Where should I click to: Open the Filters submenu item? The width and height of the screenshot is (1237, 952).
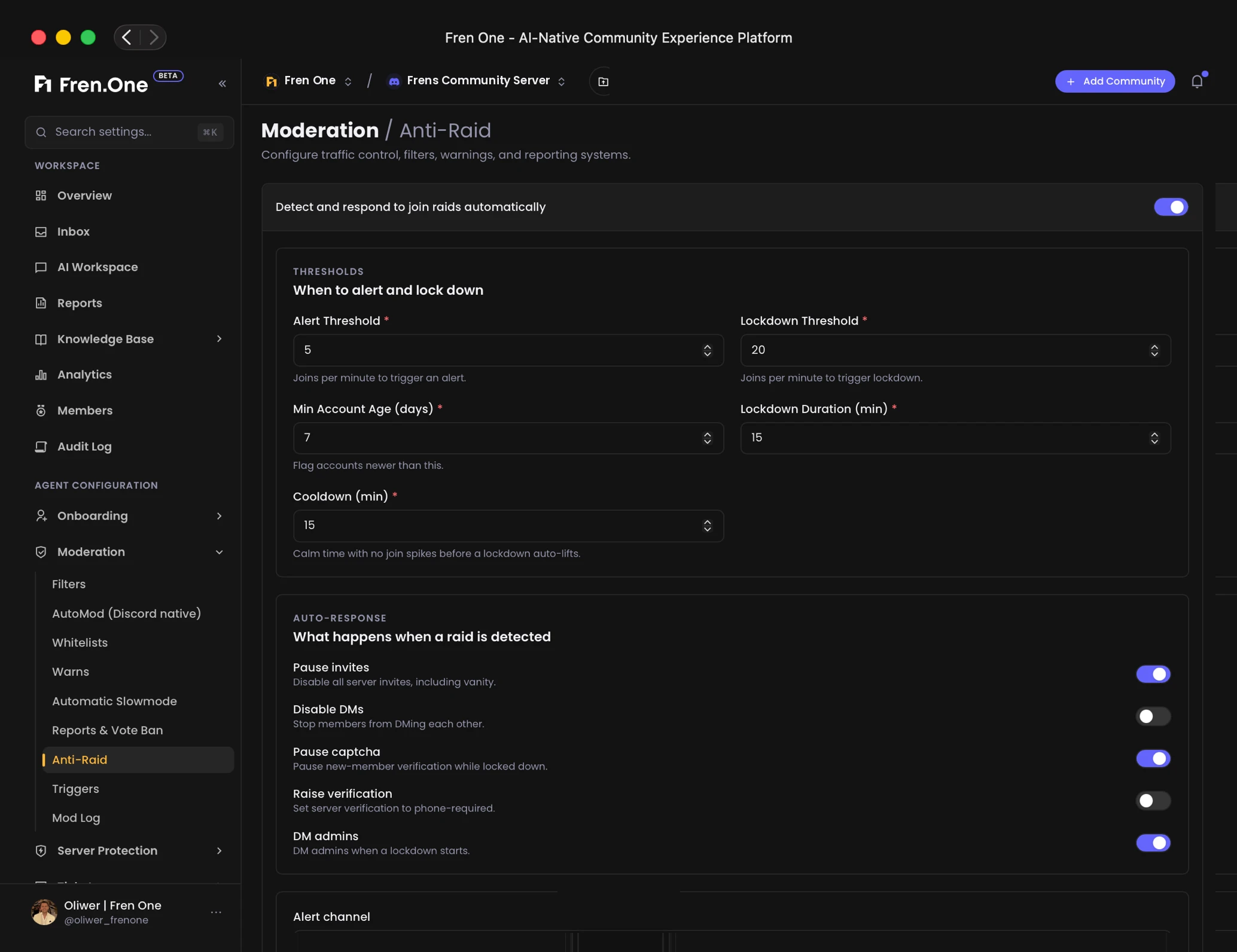pyautogui.click(x=69, y=584)
